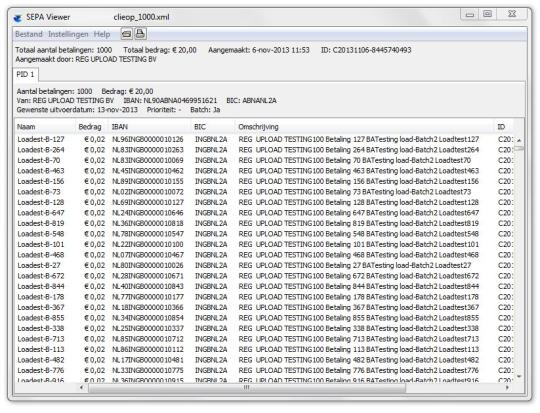Open the Instellingen menu

pyautogui.click(x=68, y=34)
